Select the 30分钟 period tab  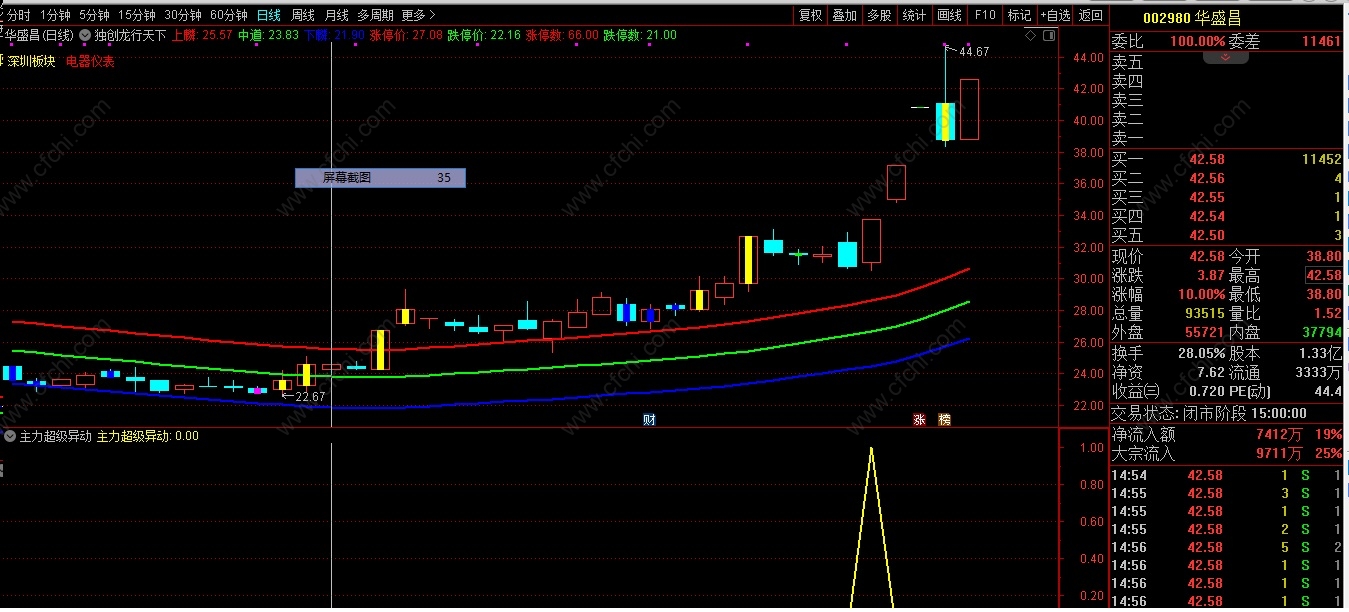(183, 15)
